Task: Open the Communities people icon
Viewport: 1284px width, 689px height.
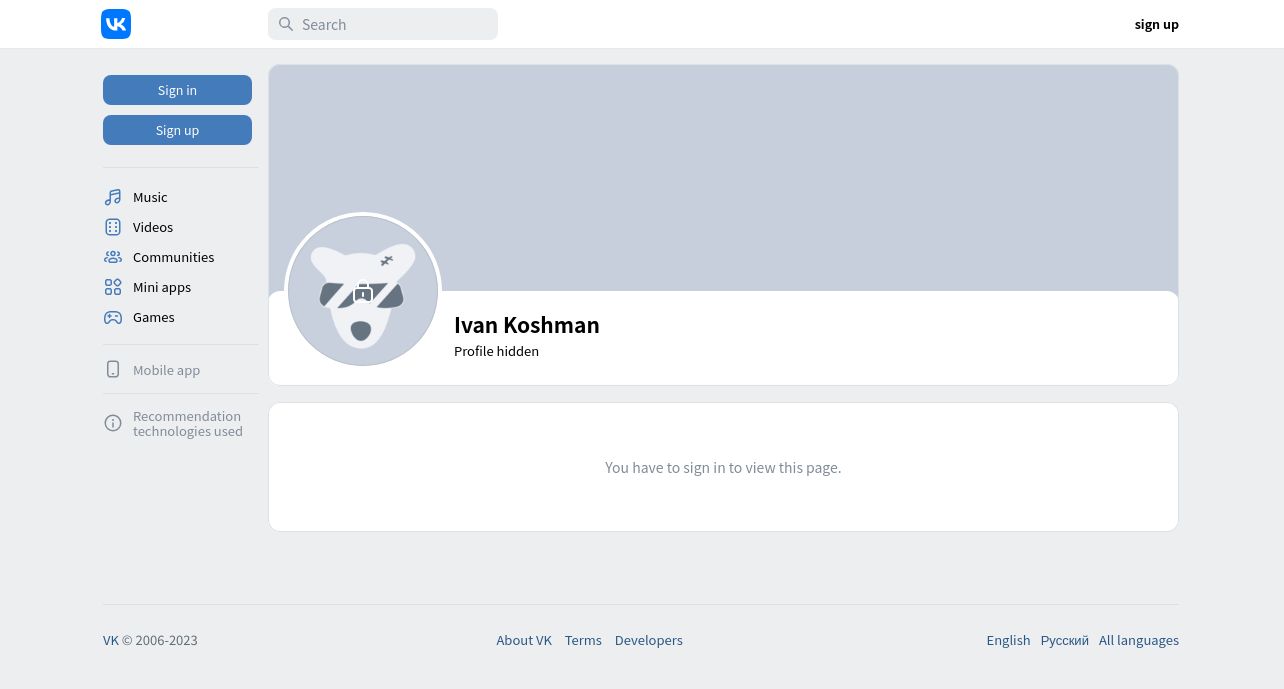Action: coord(113,257)
